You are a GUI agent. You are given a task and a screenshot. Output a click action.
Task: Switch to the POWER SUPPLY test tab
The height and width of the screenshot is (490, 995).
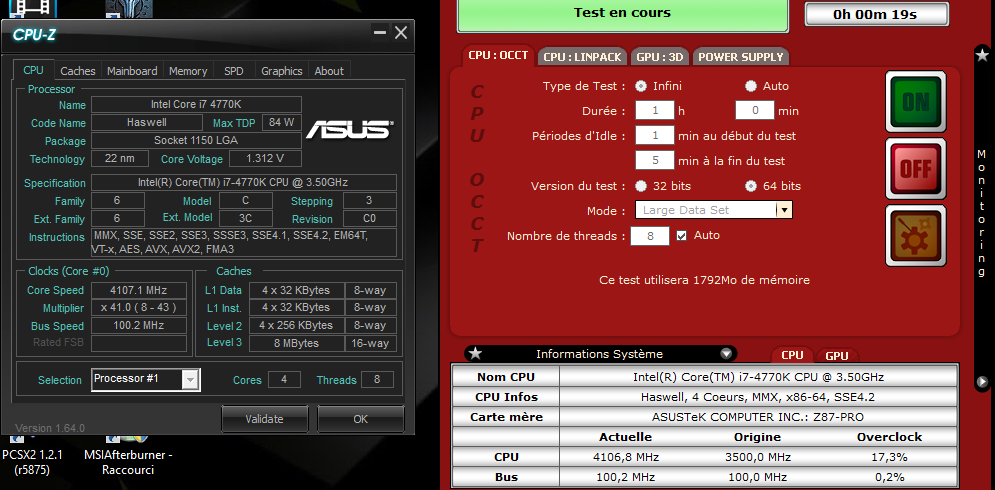click(x=741, y=56)
